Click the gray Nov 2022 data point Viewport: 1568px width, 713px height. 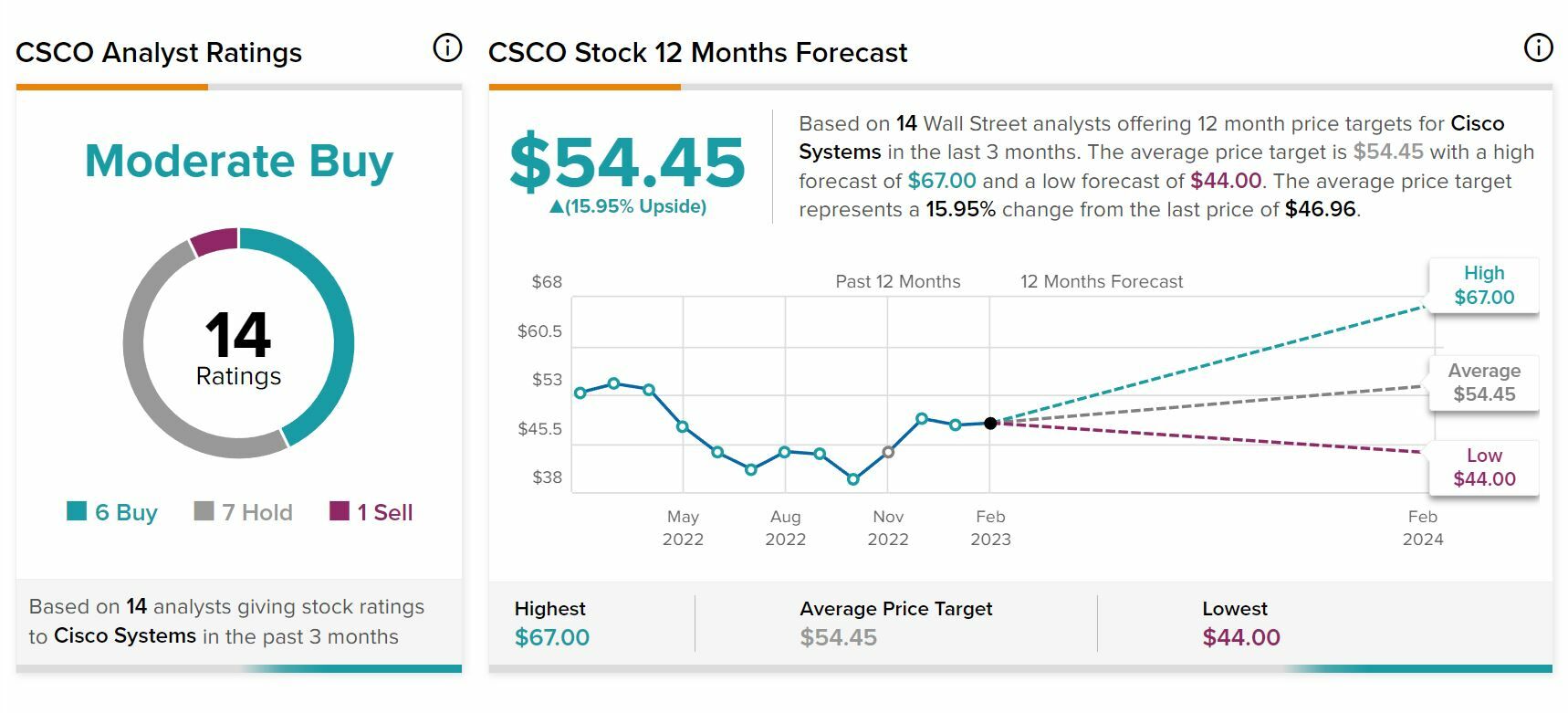tap(888, 452)
